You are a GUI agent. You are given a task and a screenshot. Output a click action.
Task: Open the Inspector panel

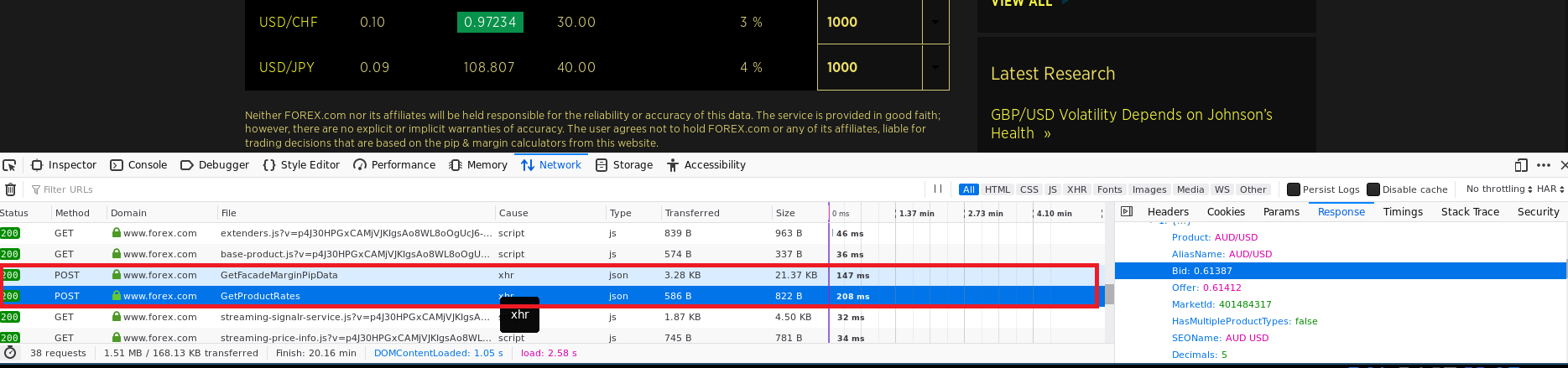click(65, 165)
